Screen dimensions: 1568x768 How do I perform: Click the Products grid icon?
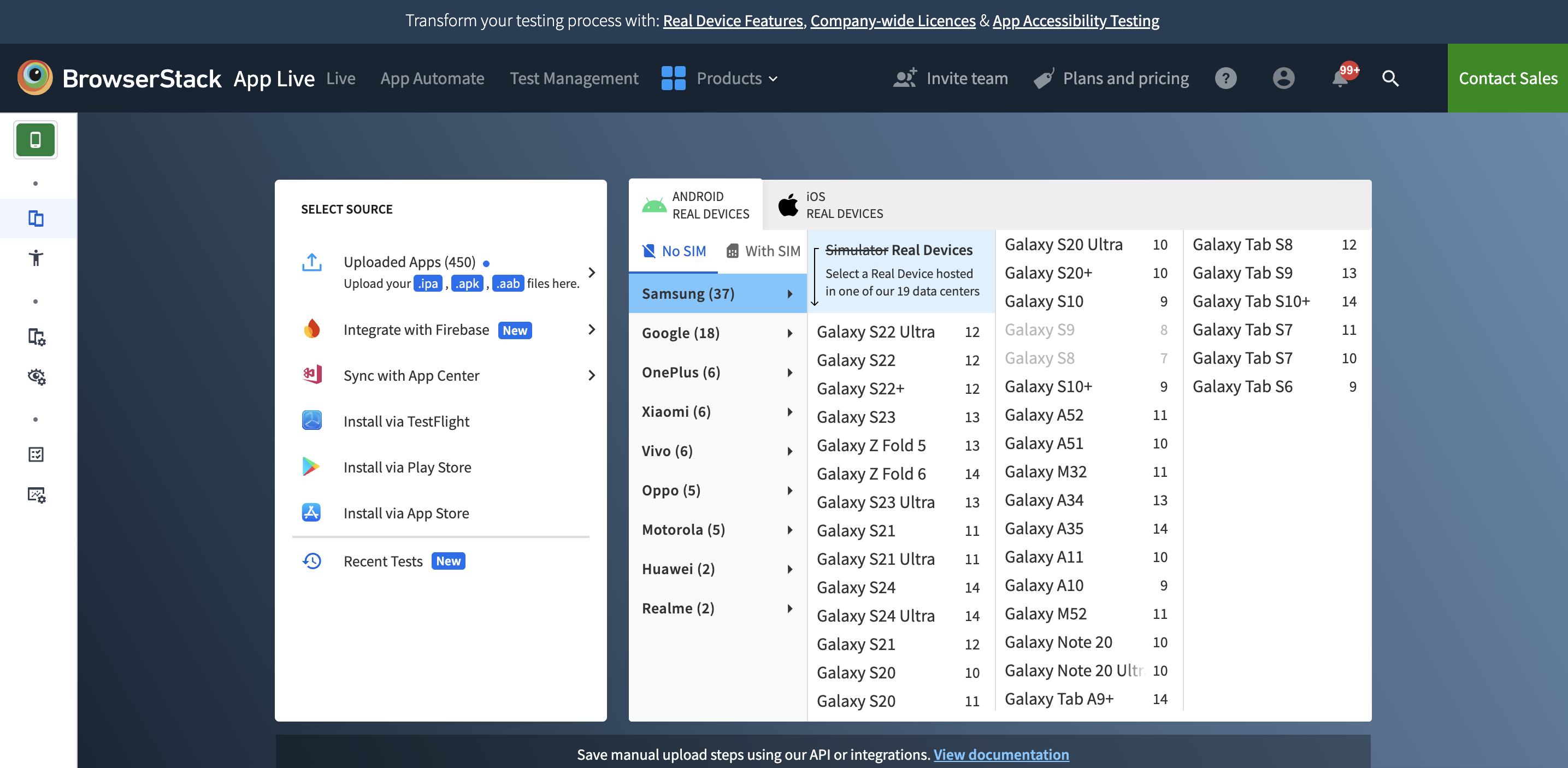(x=672, y=78)
